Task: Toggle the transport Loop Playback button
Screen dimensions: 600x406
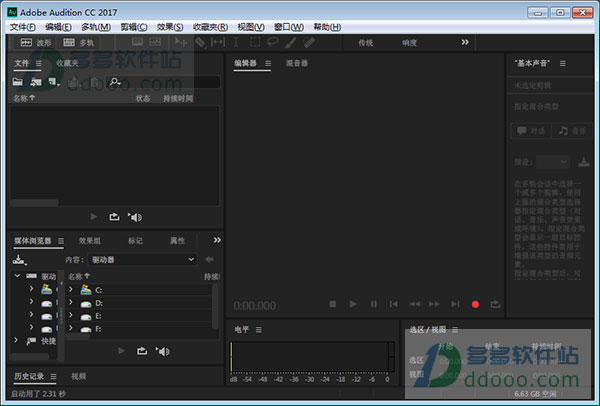Action: [x=496, y=304]
